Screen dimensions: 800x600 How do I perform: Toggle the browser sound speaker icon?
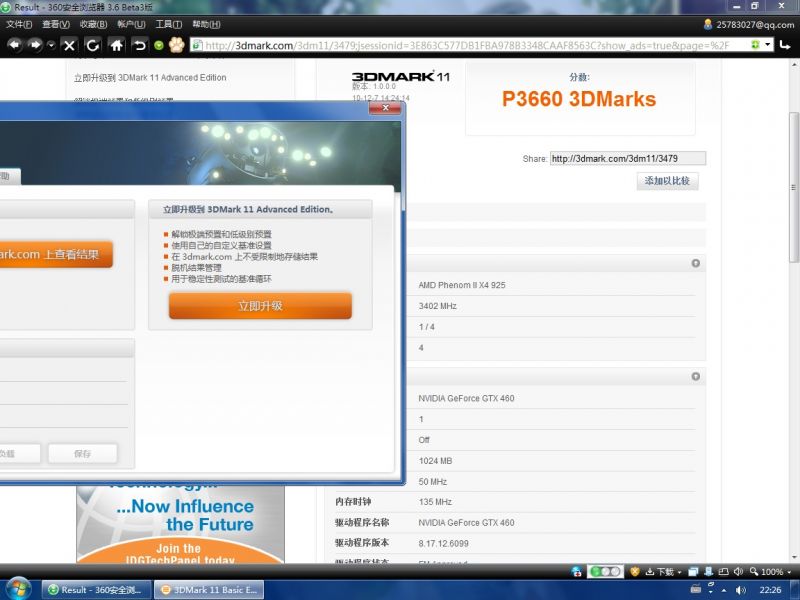738,571
